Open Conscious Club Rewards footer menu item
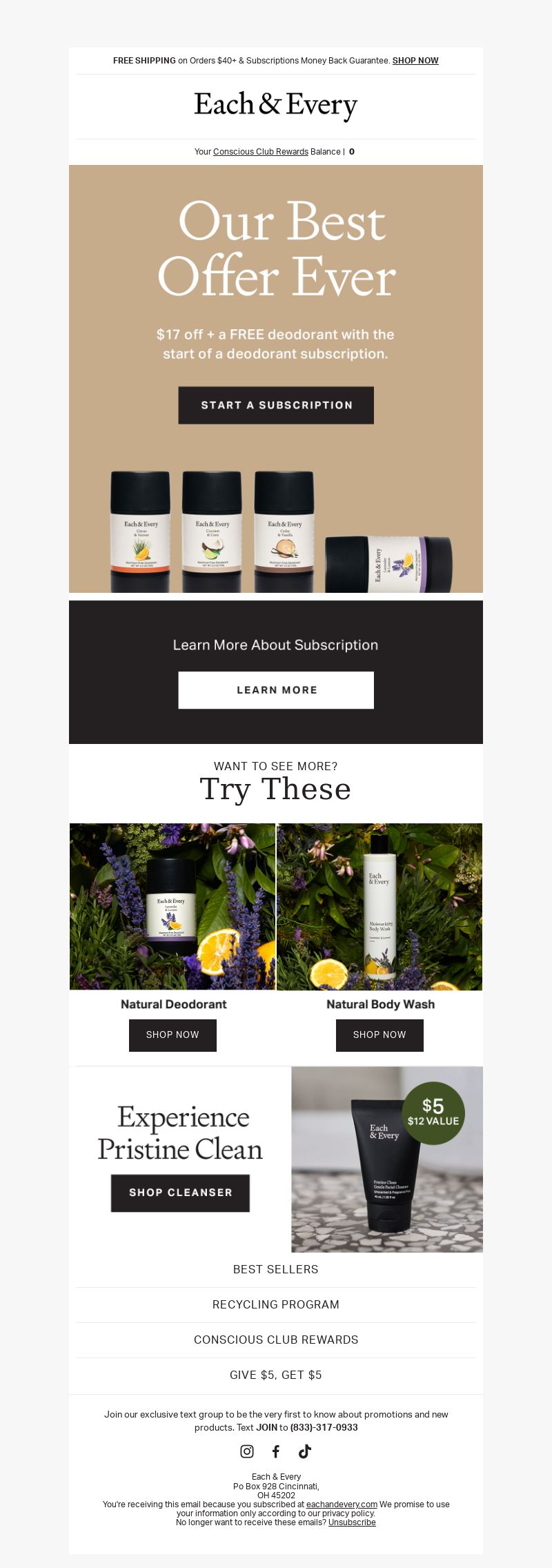 click(x=276, y=1340)
